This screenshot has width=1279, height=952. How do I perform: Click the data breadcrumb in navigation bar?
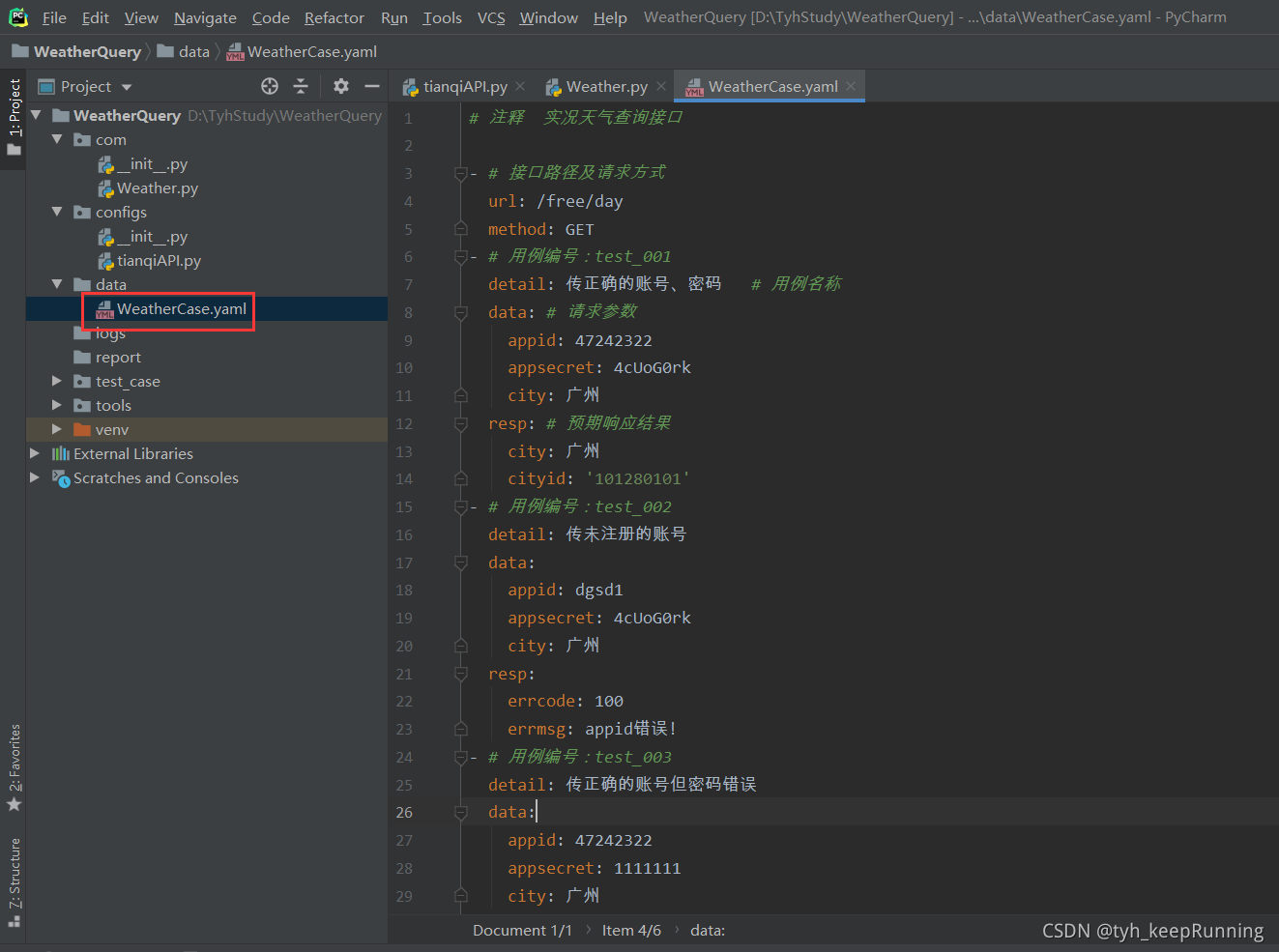(184, 51)
